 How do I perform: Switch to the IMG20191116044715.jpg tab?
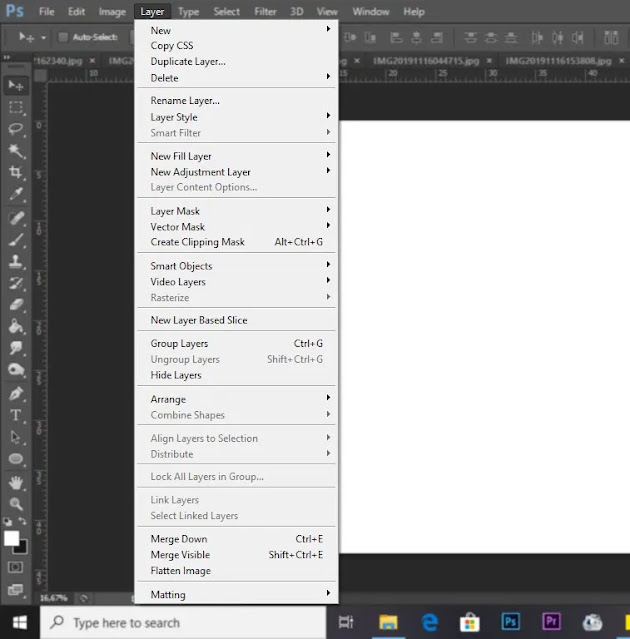[x=426, y=61]
